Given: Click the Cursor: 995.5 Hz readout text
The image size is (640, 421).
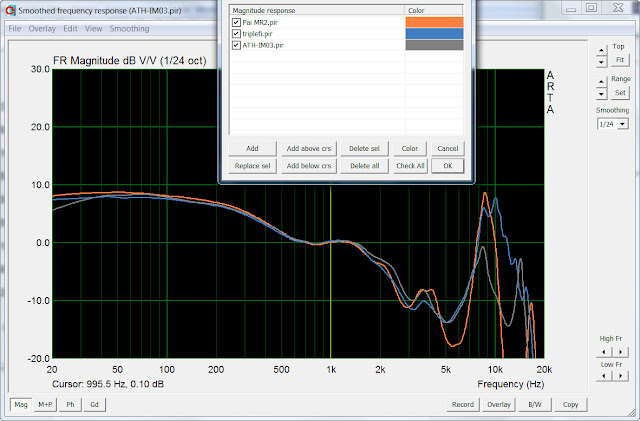Looking at the screenshot, I should click(108, 384).
